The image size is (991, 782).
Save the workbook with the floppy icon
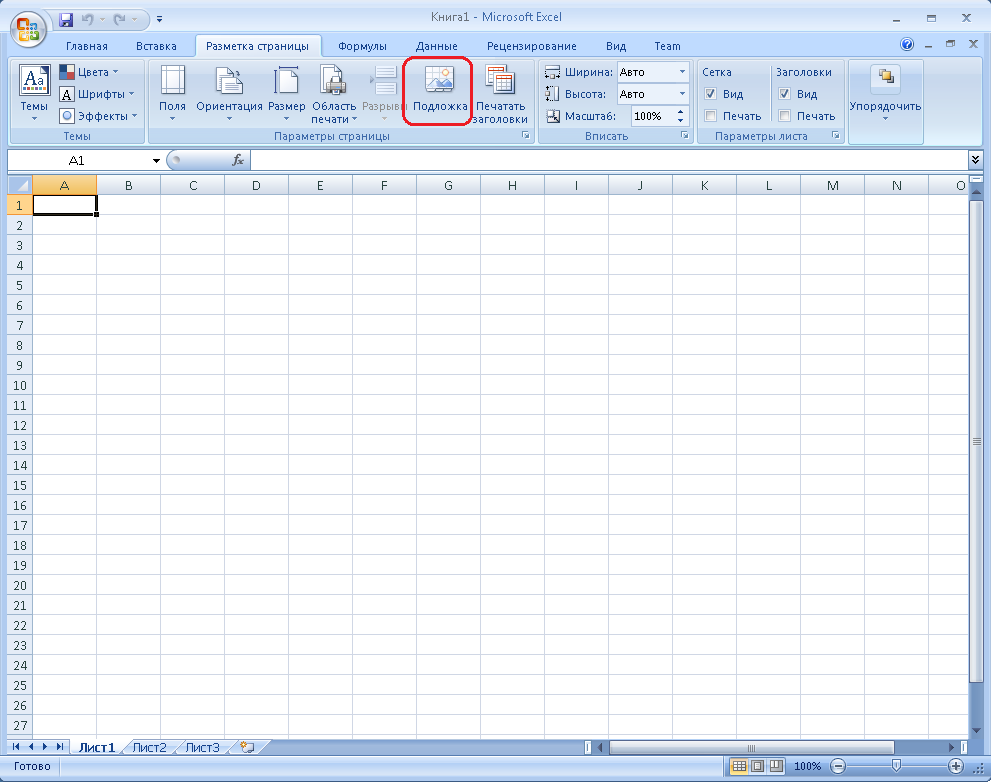(x=66, y=20)
